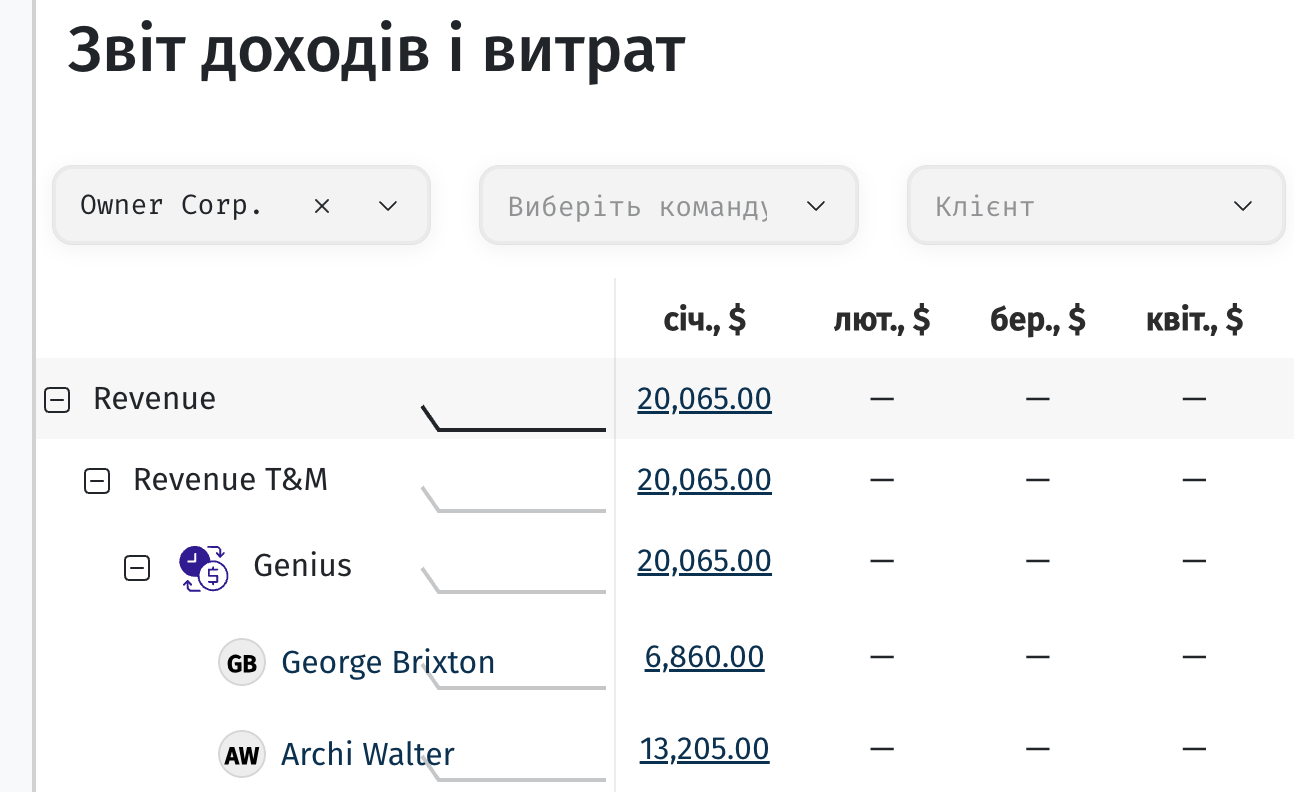Open Archi Walter's profile link
The width and height of the screenshot is (1294, 792).
[x=368, y=753]
